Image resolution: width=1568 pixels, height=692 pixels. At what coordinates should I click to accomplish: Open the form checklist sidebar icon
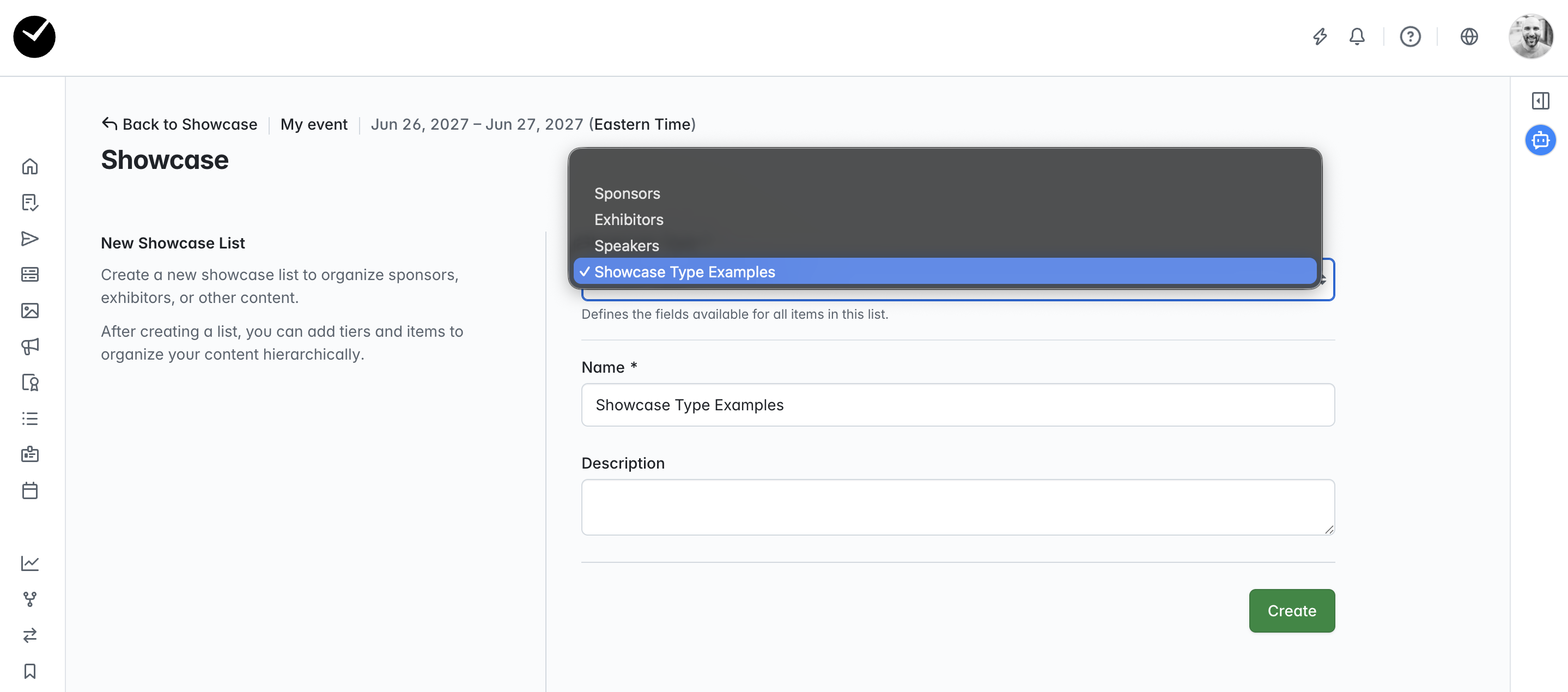(x=30, y=202)
